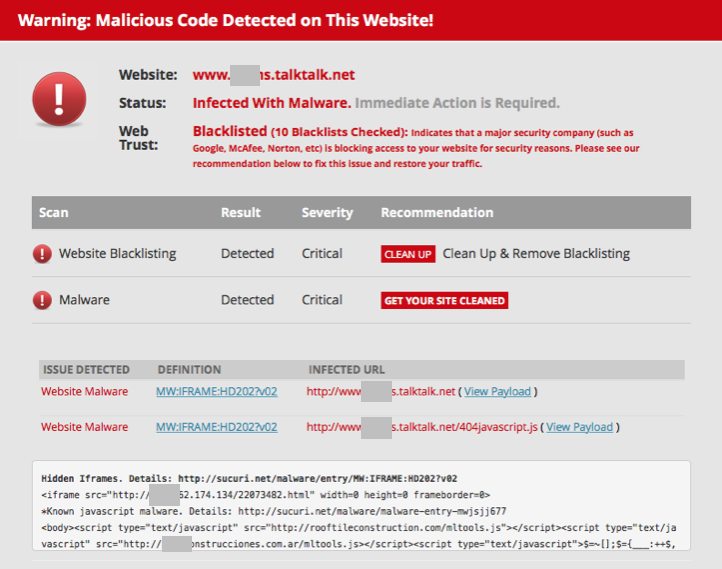Click the 'Warning: Malicious Code Detected' banner title
The height and width of the screenshot is (569, 722).
coord(225,20)
